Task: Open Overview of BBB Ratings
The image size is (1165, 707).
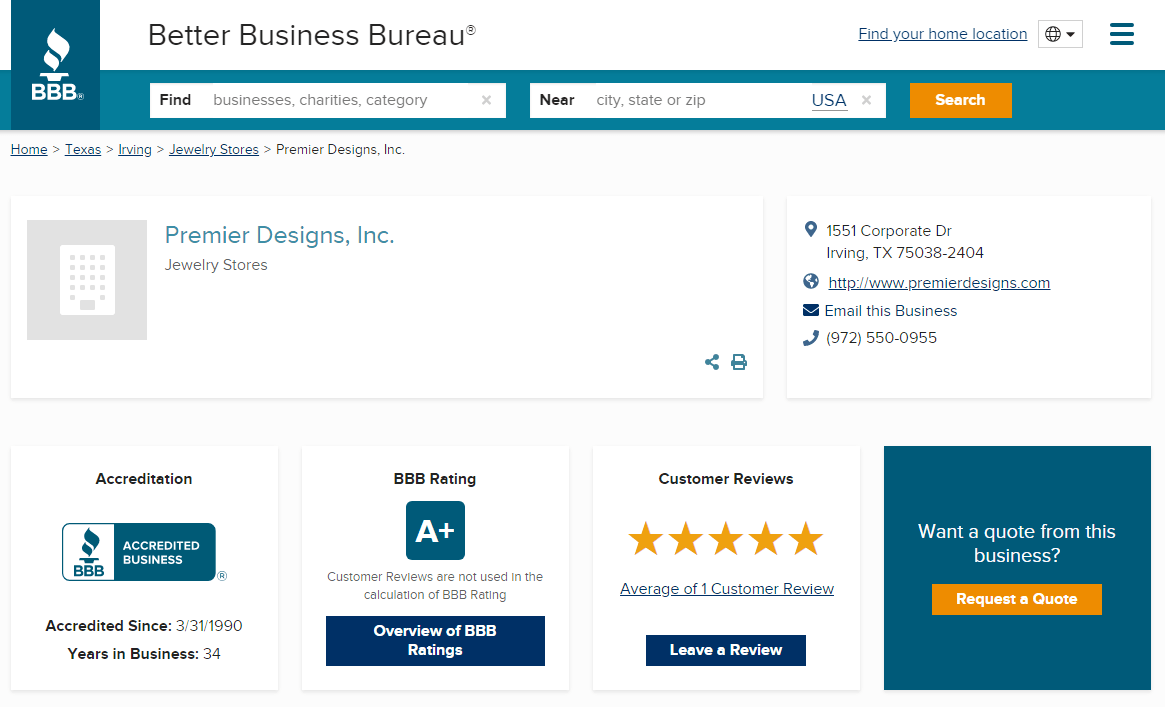Action: 435,641
